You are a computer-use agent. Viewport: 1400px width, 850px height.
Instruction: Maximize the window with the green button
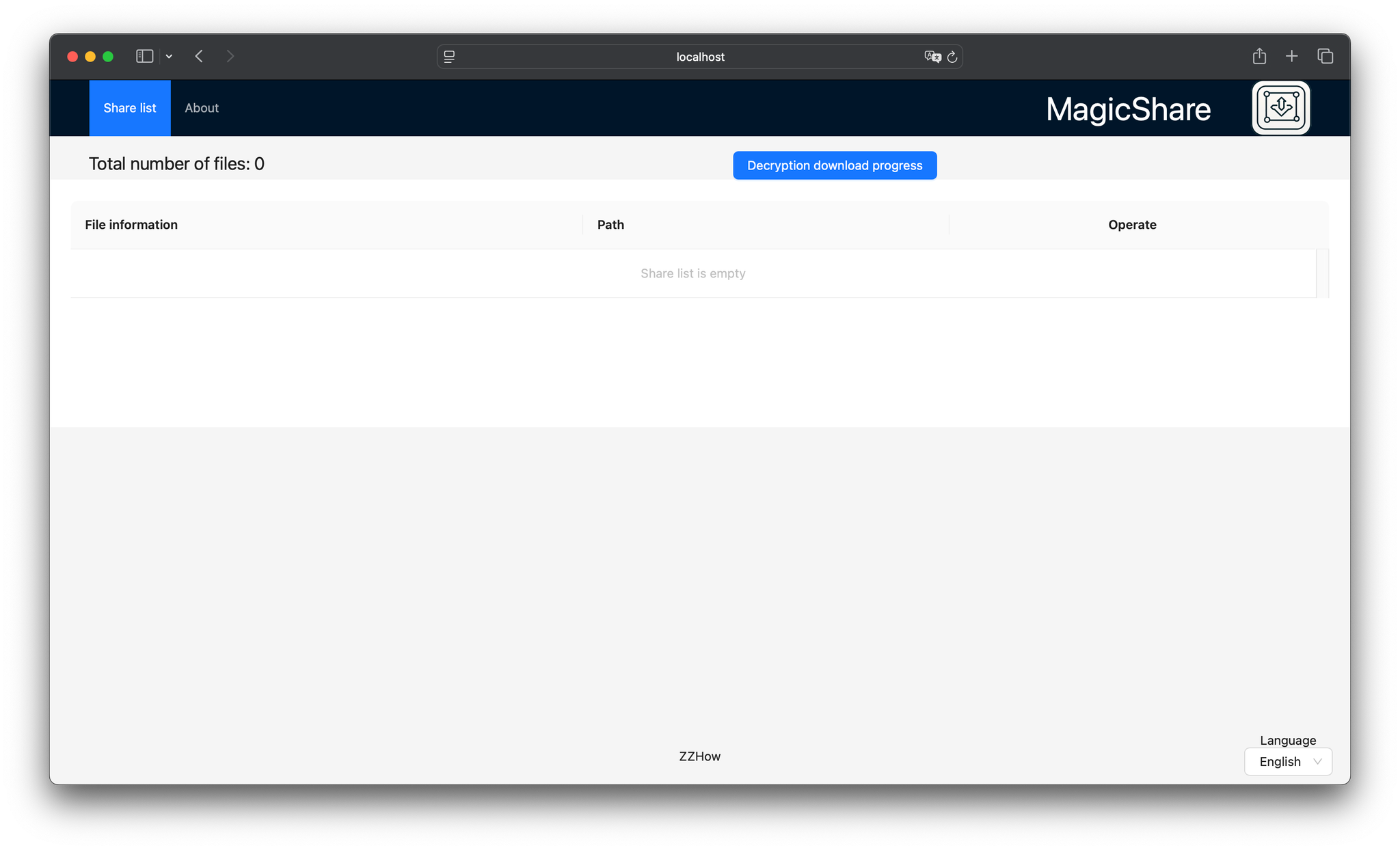coord(108,57)
